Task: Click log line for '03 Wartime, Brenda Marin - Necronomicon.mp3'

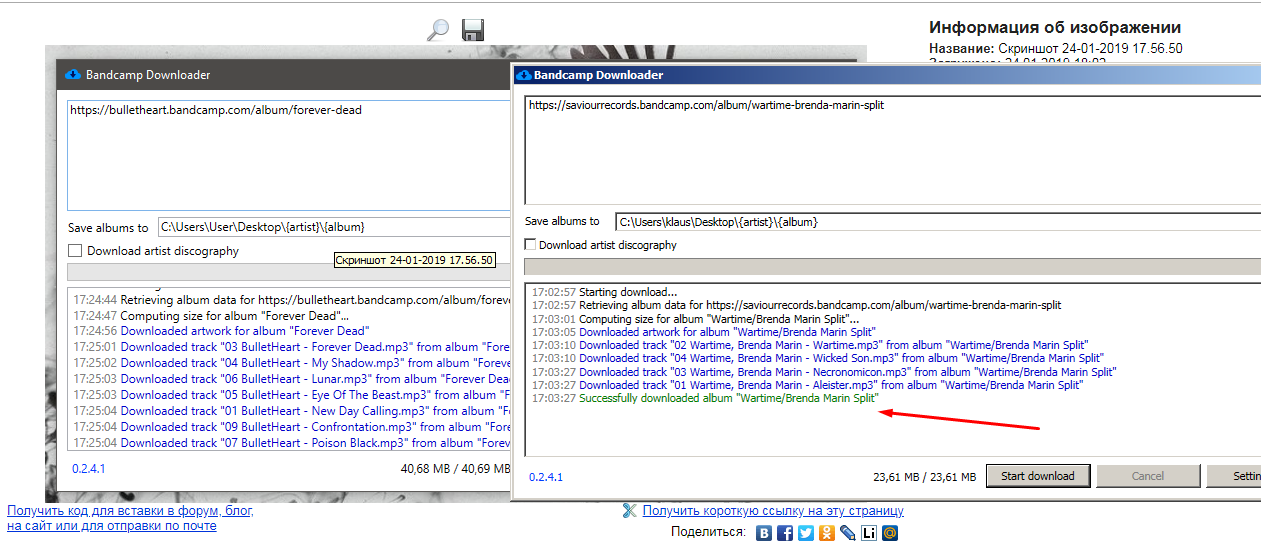Action: [824, 371]
